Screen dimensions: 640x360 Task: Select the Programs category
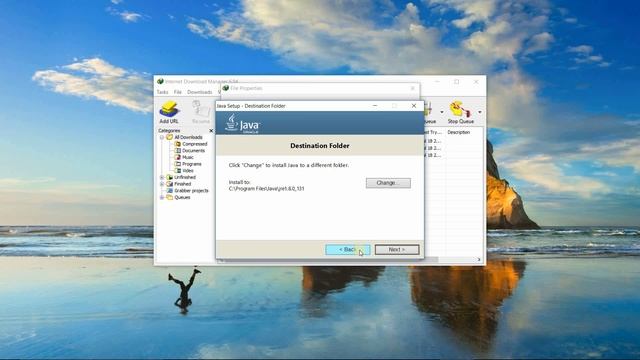pos(192,164)
